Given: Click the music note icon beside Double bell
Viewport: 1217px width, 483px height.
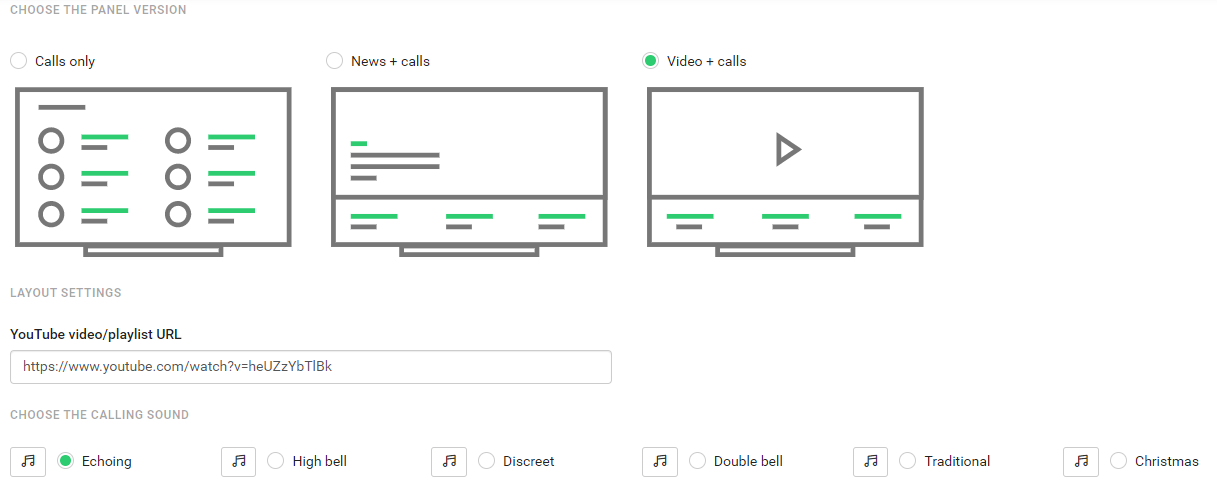Looking at the screenshot, I should [x=660, y=461].
